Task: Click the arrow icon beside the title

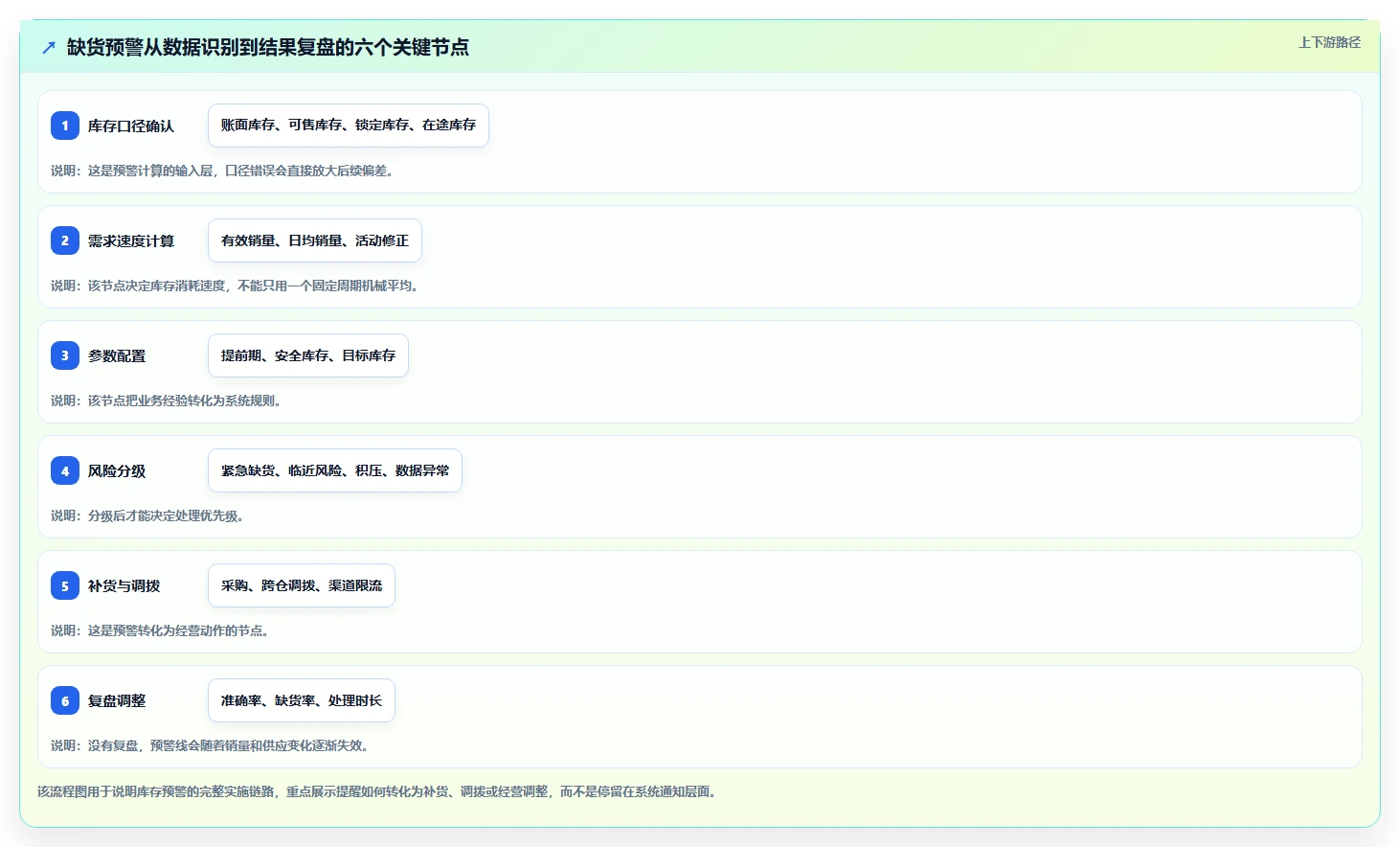Action: 49,47
